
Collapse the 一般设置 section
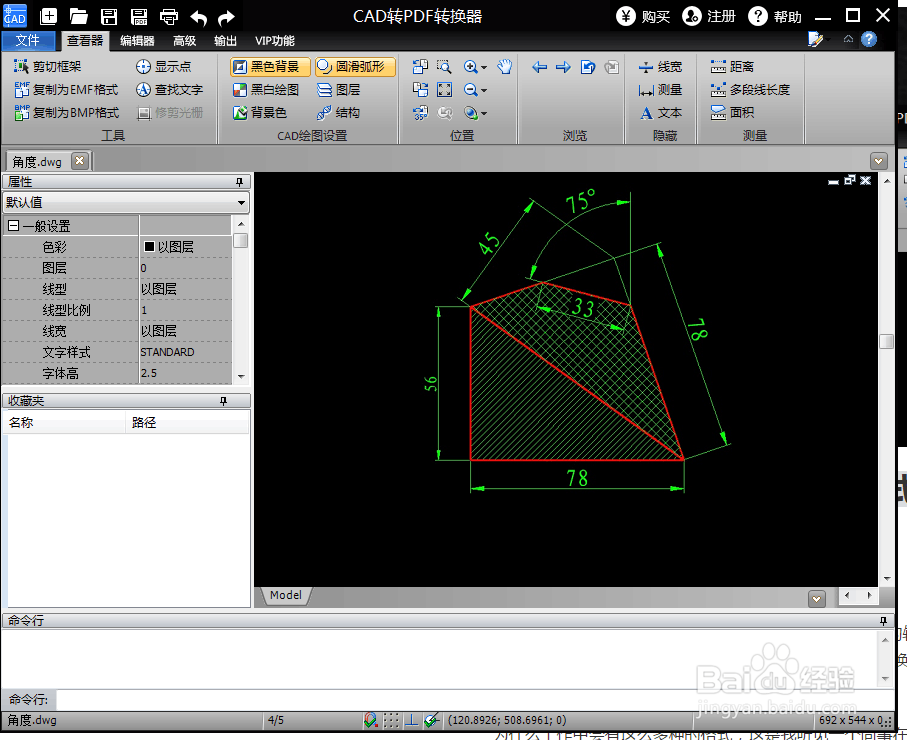[14, 226]
